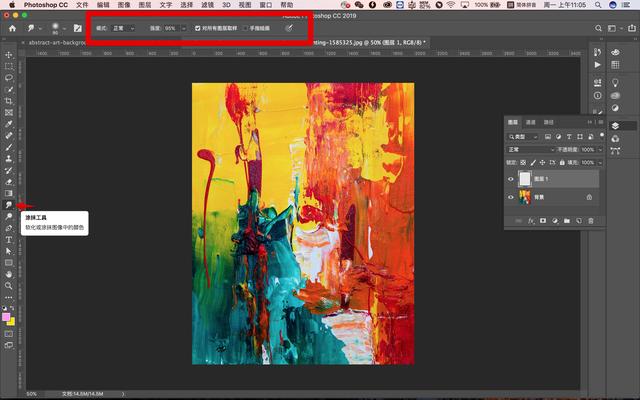This screenshot has width=640, height=400.
Task: Click the add layer mask button
Action: [543, 220]
